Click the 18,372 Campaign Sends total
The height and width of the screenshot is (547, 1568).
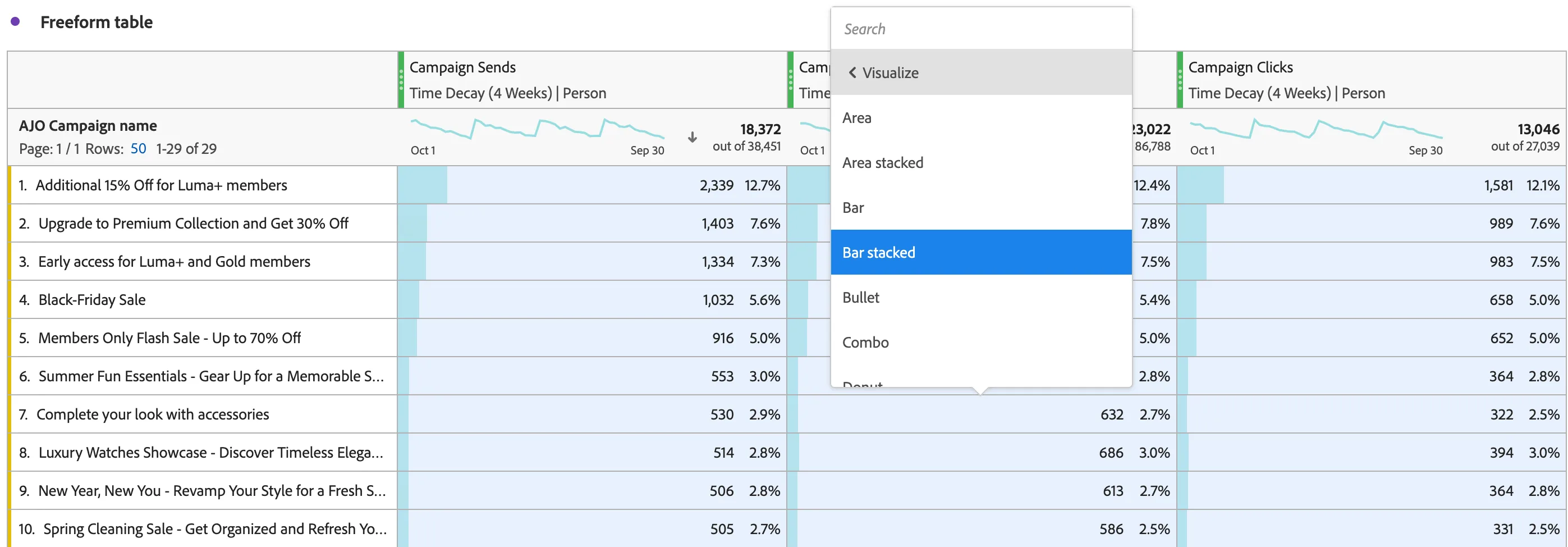tap(760, 129)
